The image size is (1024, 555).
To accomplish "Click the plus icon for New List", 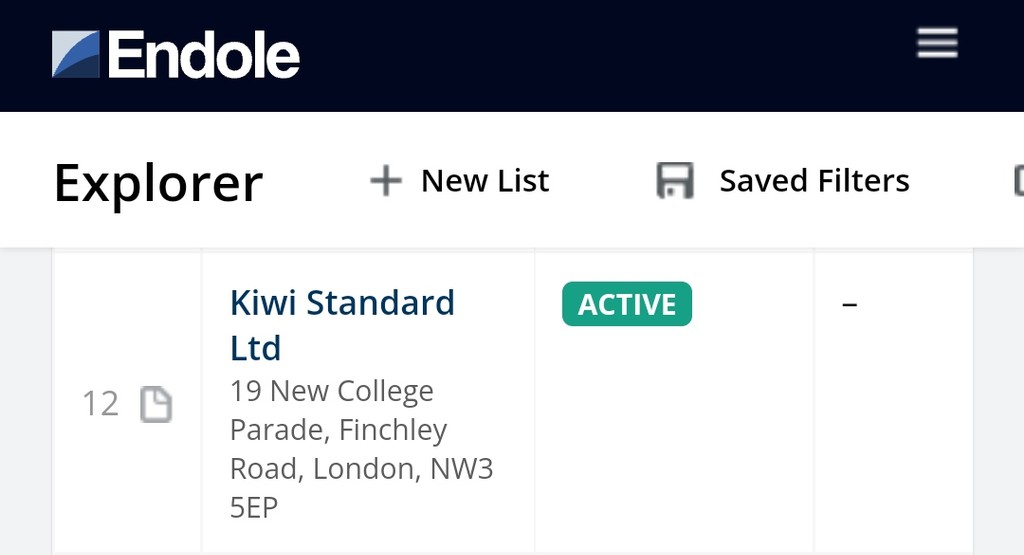I will click(385, 181).
